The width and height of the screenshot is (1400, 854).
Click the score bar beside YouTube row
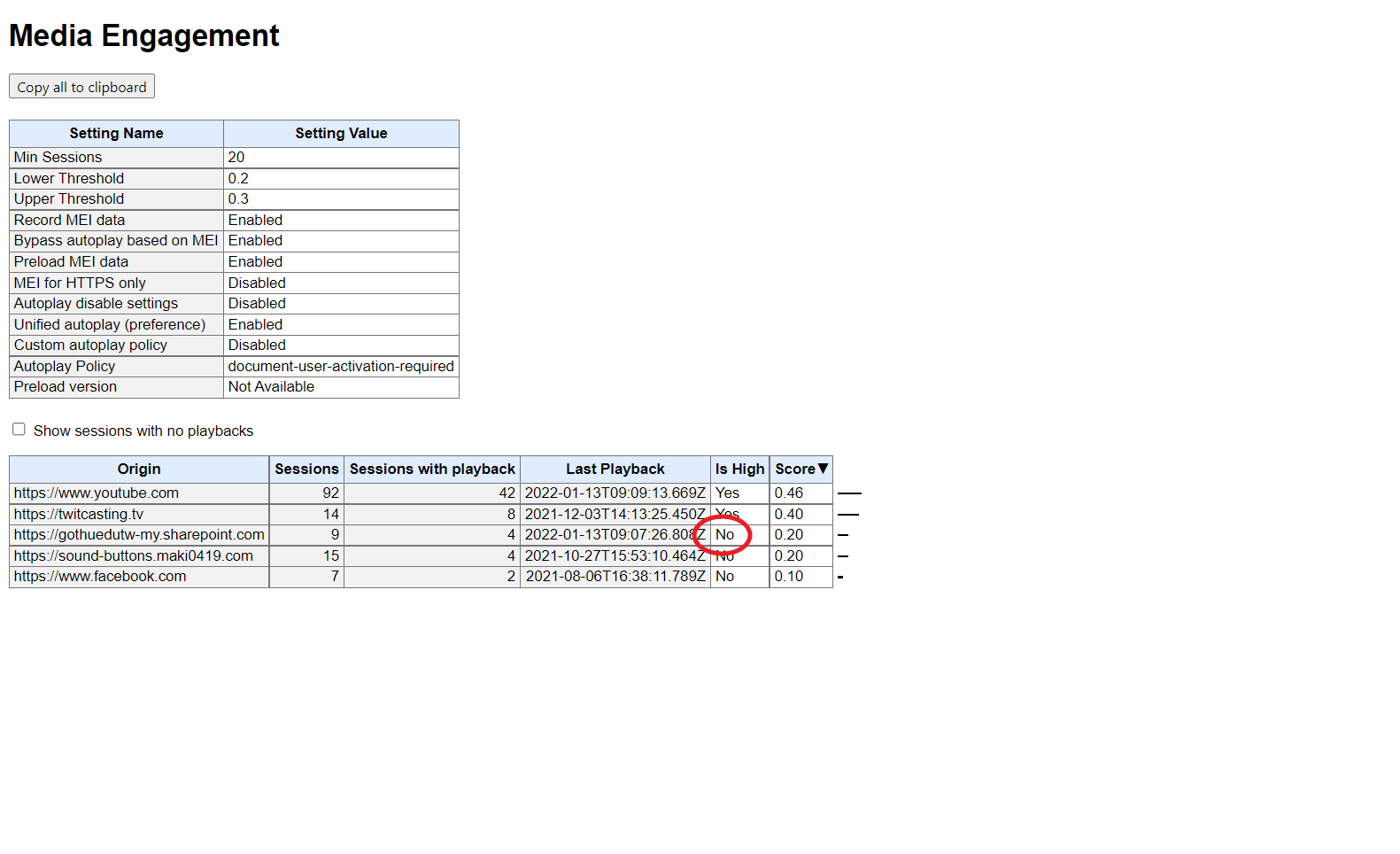849,493
